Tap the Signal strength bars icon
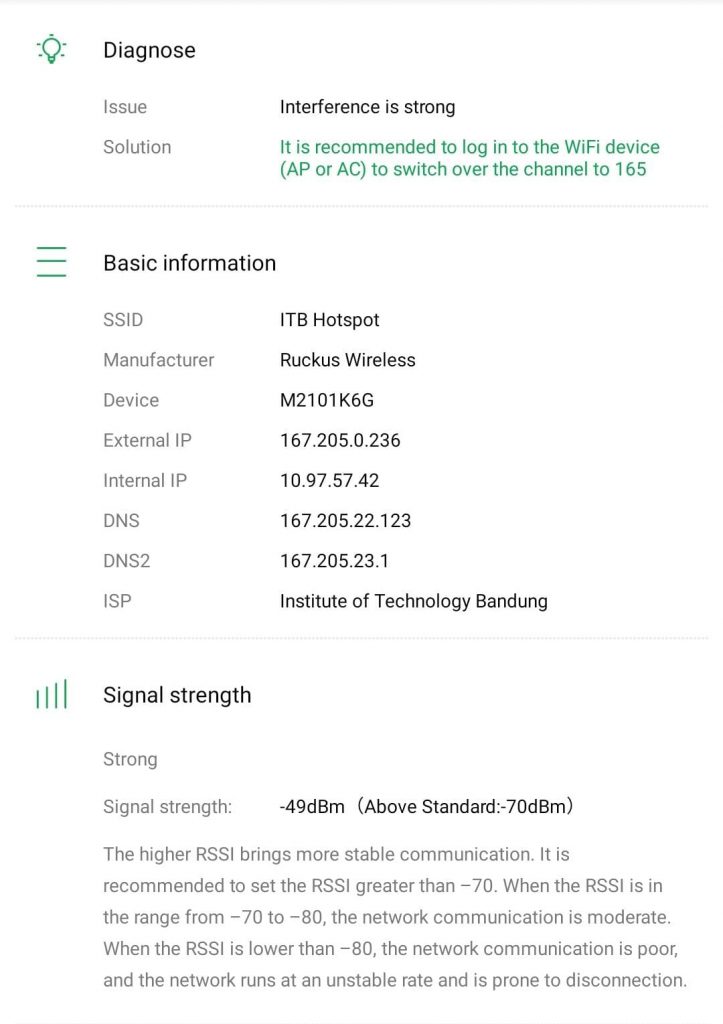This screenshot has height=1024, width=723. click(51, 695)
